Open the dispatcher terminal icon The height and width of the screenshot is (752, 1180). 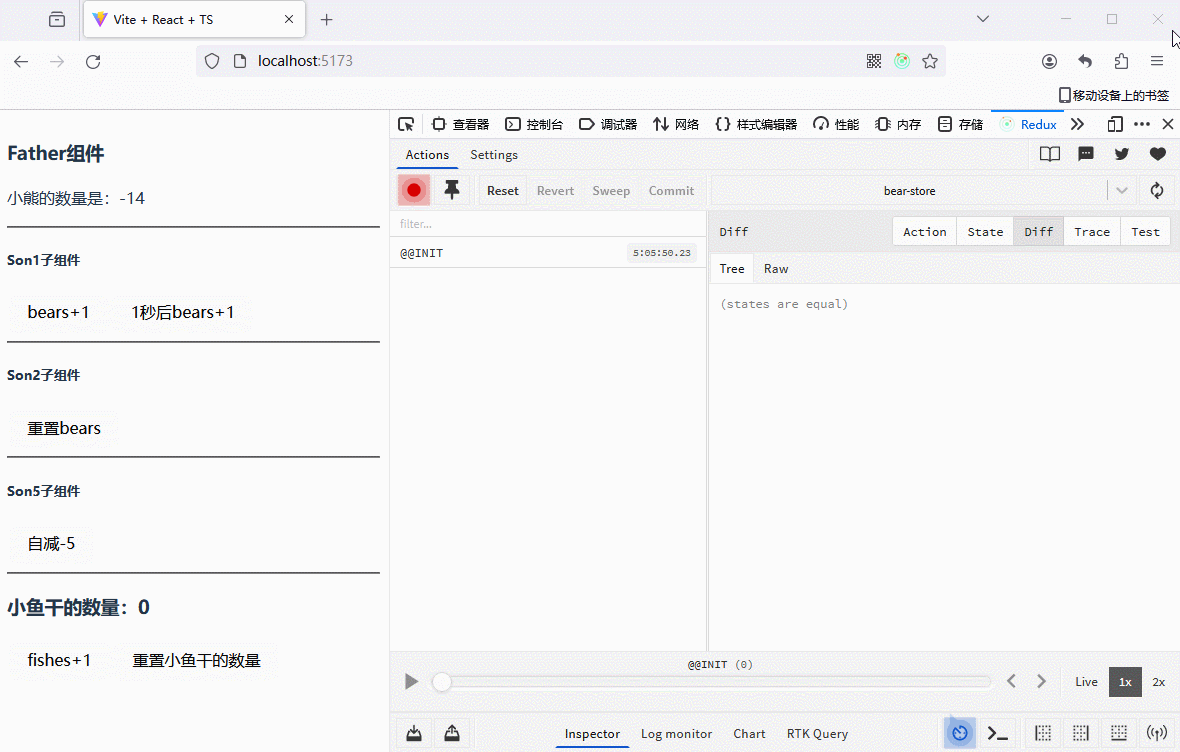click(997, 733)
